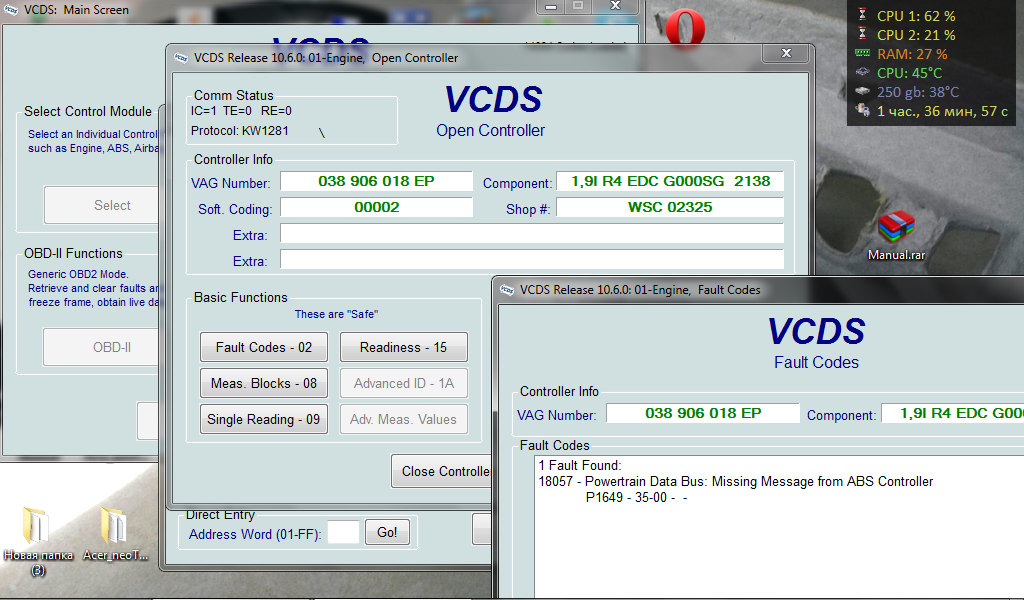Click 'Protocol: KW1281' in Comm Status
This screenshot has height=600, width=1024.
pos(240,131)
